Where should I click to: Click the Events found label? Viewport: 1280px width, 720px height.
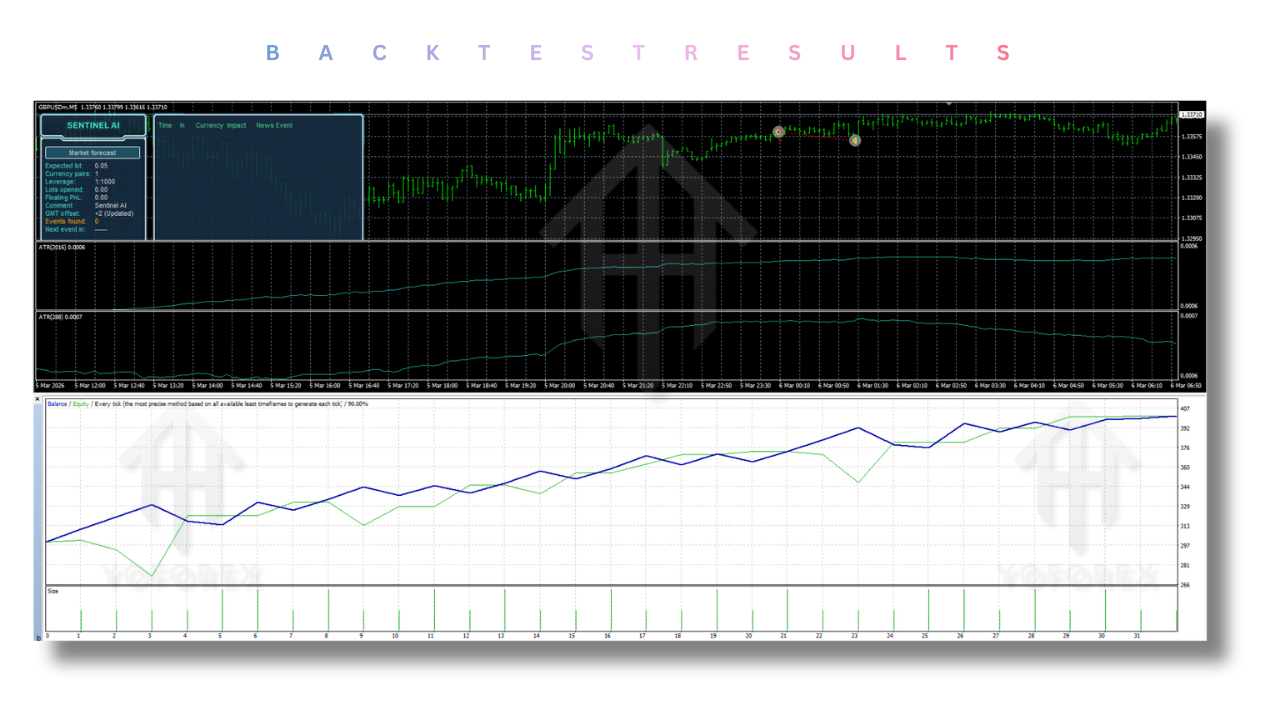(65, 221)
